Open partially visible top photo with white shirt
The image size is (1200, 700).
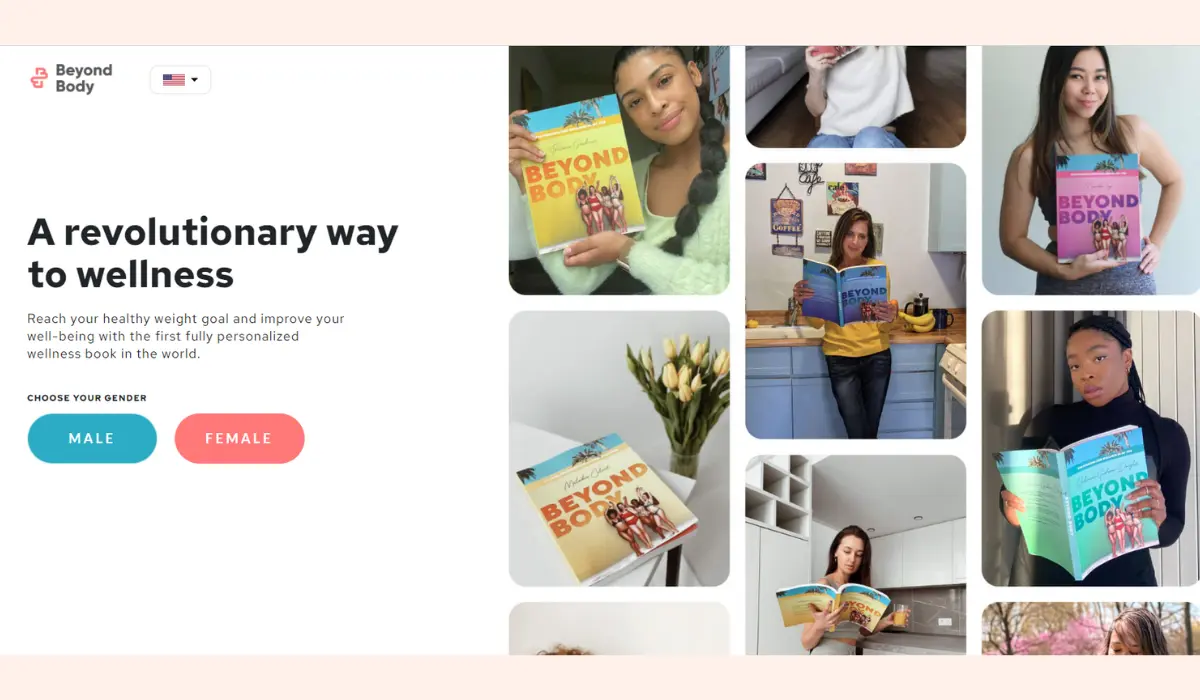[855, 97]
